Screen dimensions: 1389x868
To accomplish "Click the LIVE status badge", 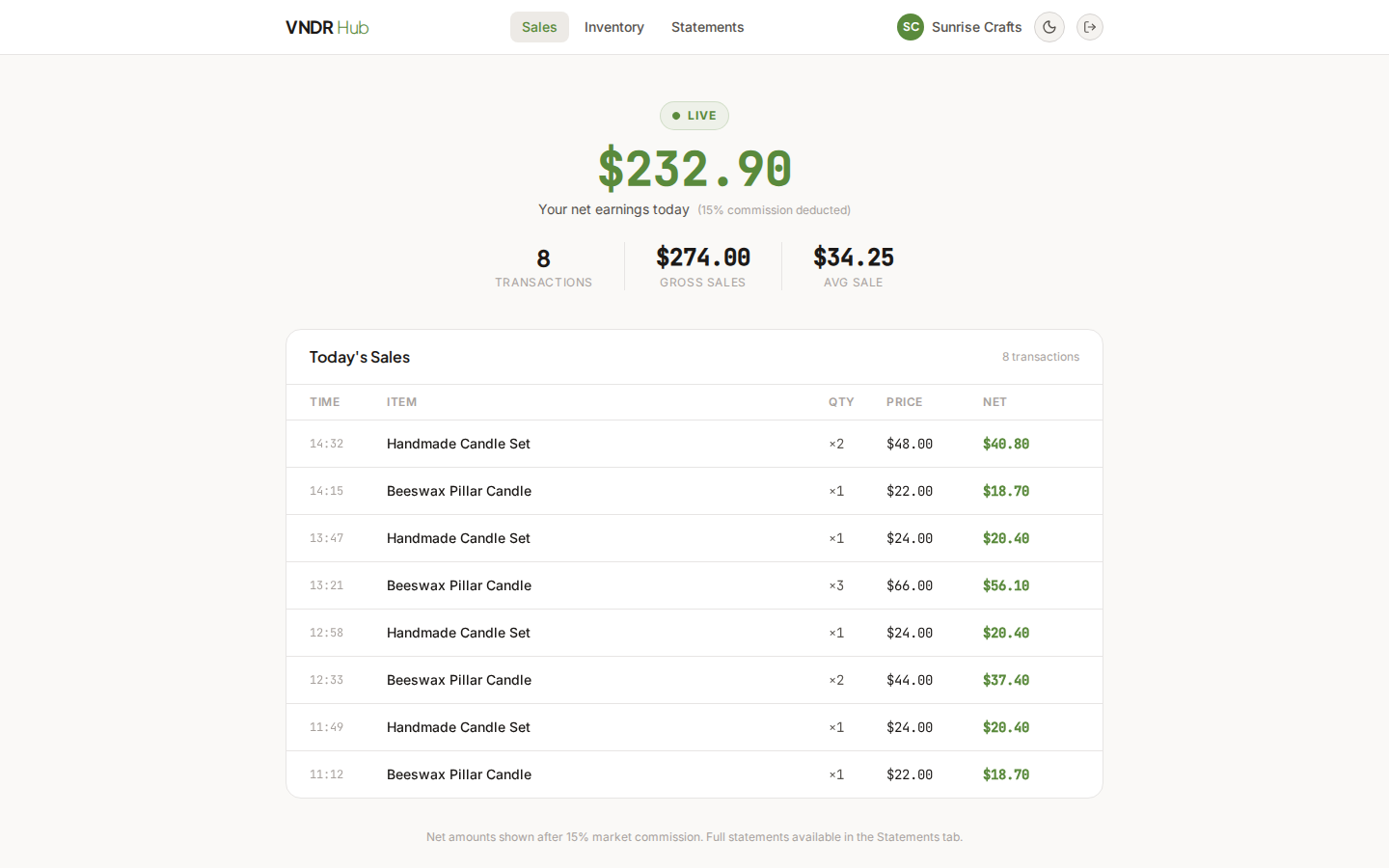I will click(694, 115).
